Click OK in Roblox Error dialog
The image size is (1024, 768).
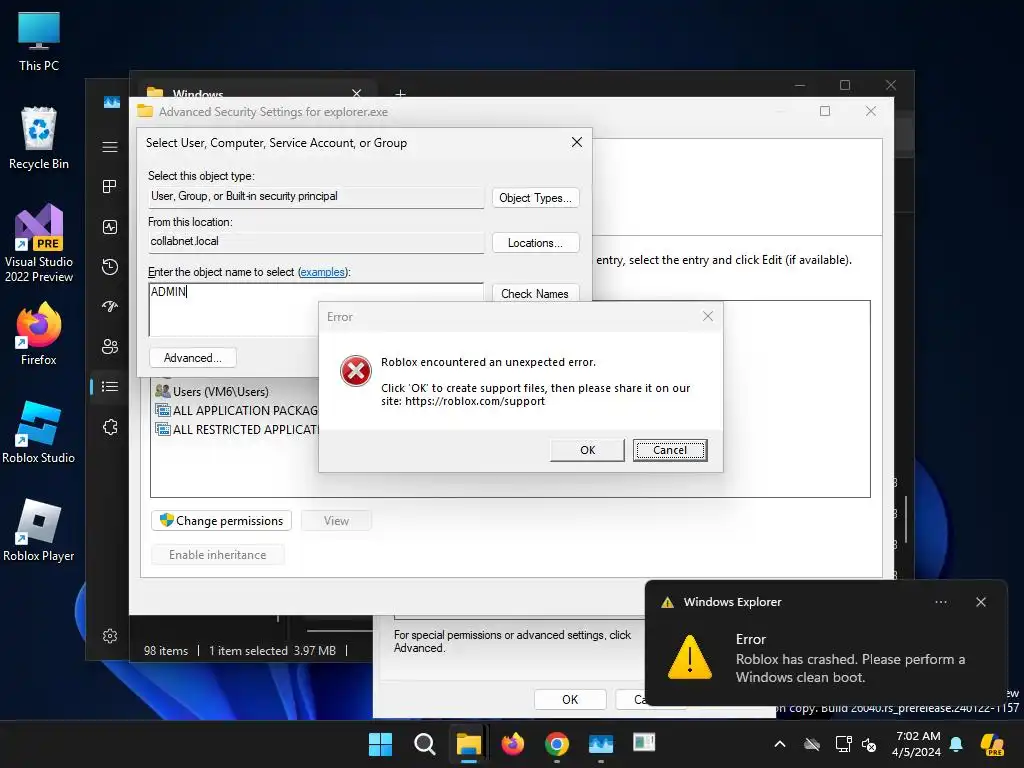(587, 450)
